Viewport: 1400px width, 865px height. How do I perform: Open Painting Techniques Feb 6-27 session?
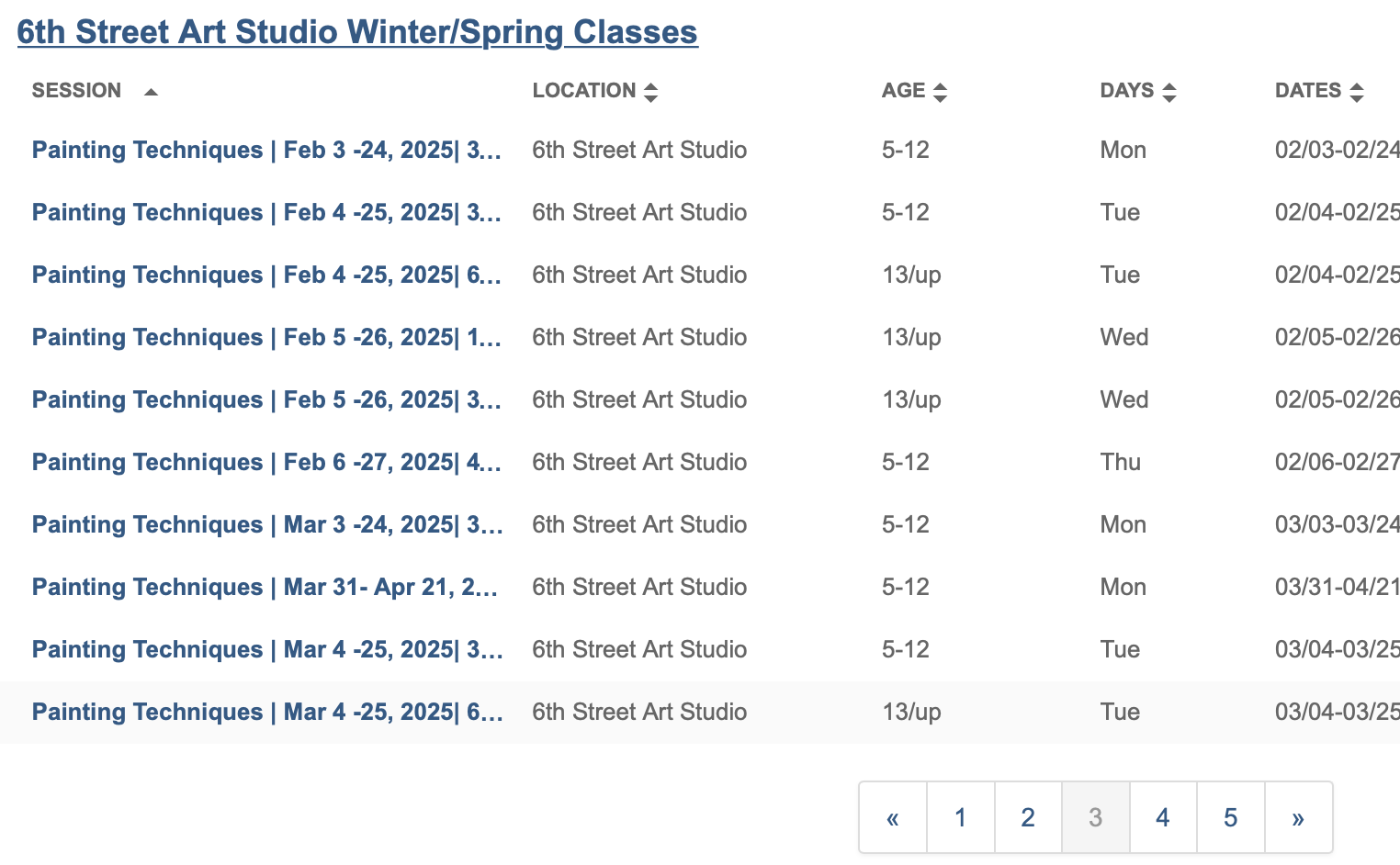click(266, 462)
